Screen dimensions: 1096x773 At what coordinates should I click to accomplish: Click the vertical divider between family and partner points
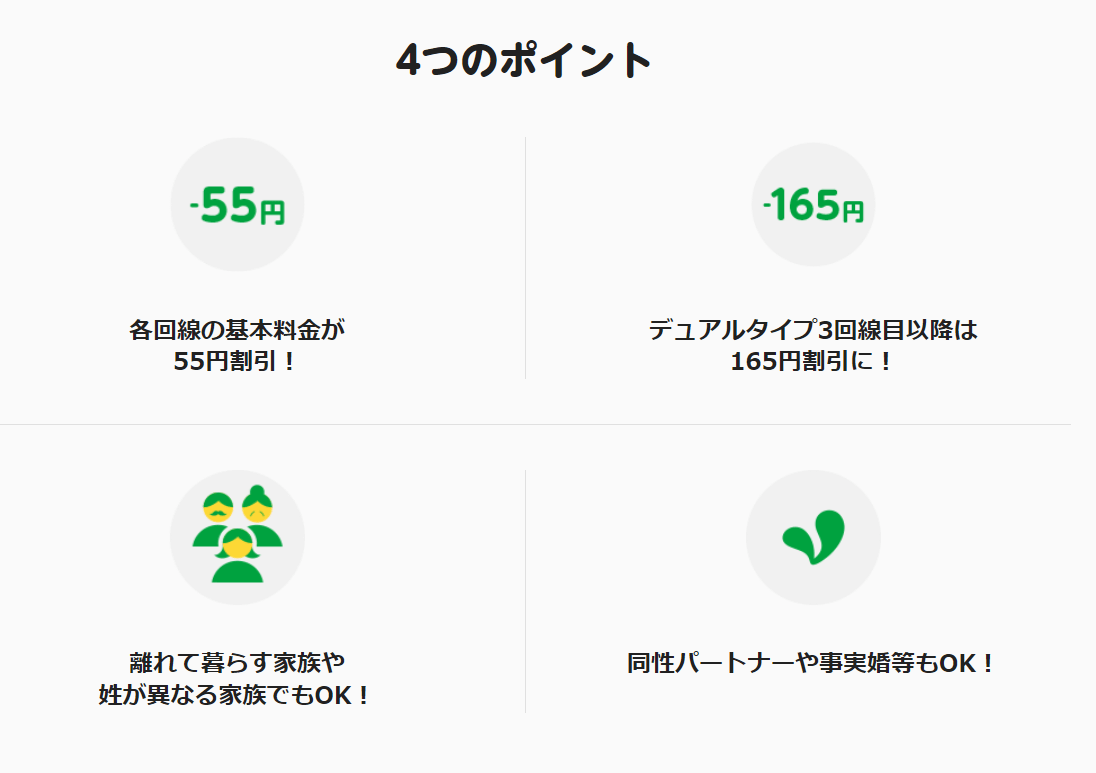point(526,591)
